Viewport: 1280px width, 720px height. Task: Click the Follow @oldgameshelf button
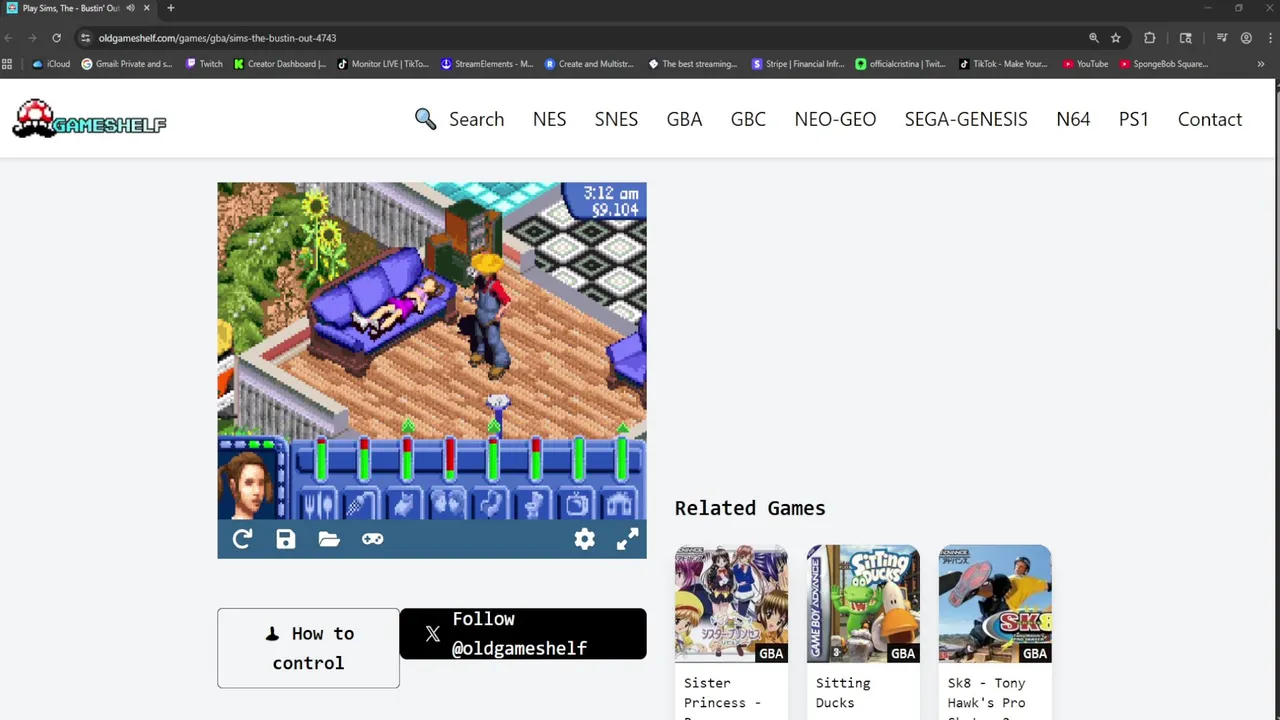click(x=523, y=633)
